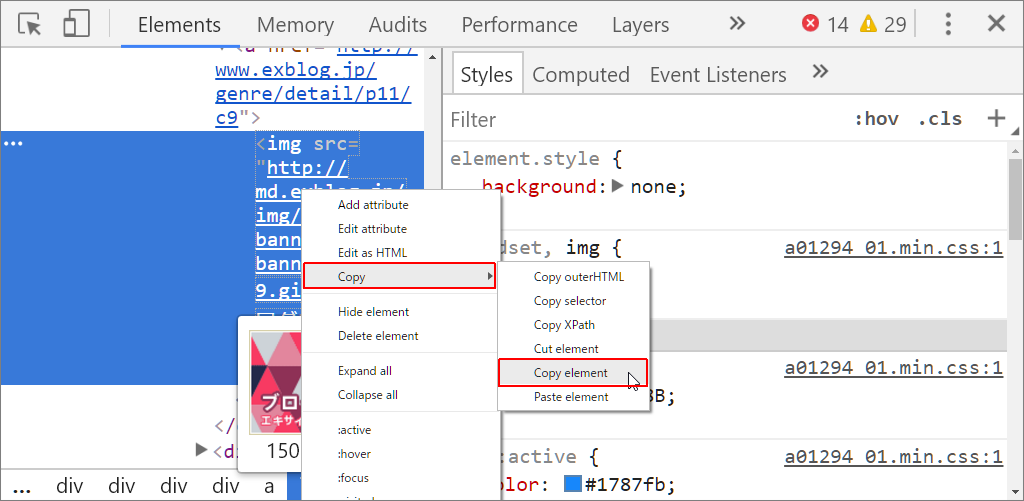
Task: Click the ellipsis beside the selected img node
Action: tap(14, 143)
